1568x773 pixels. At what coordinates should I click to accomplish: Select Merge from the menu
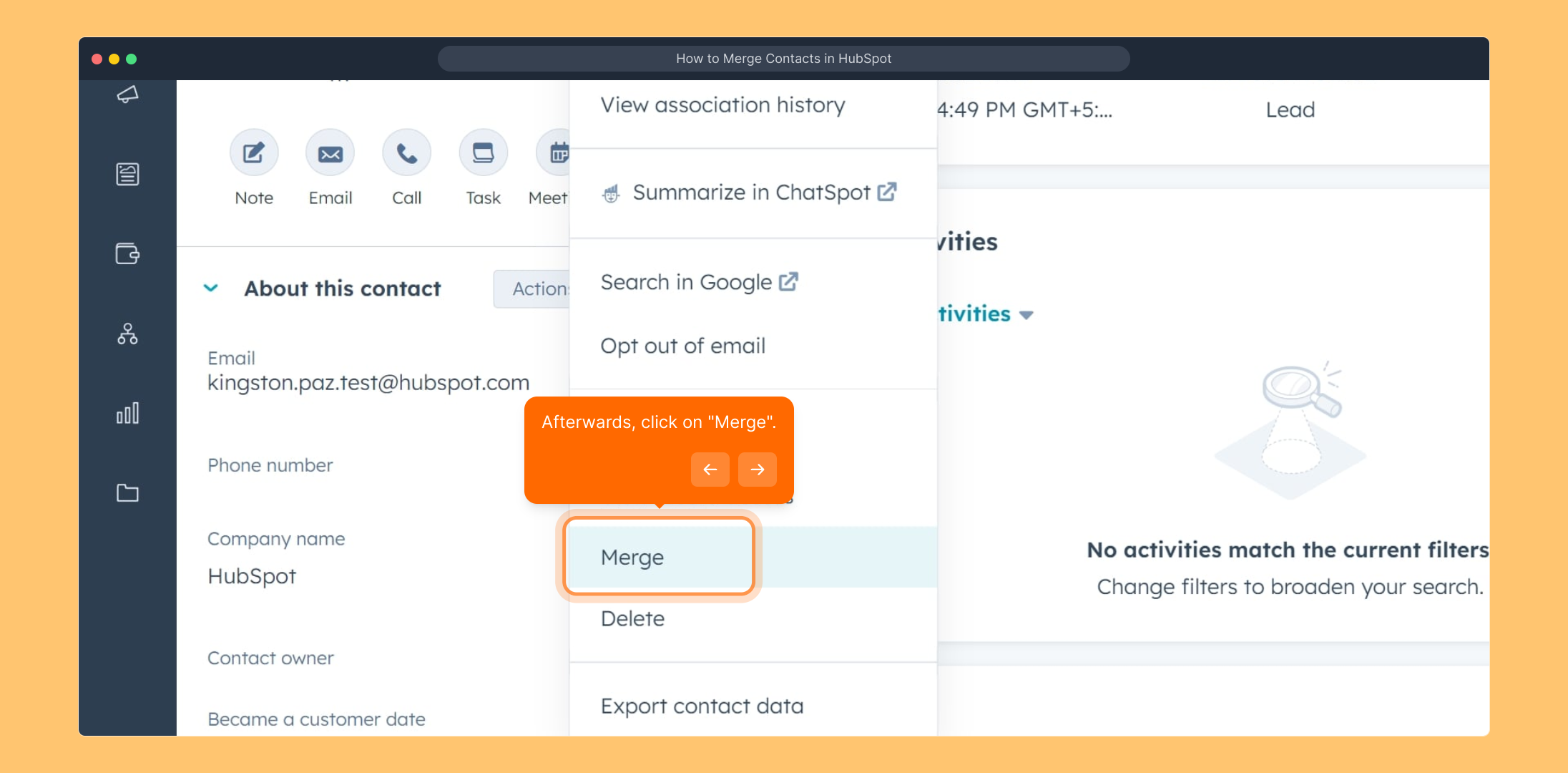click(632, 557)
